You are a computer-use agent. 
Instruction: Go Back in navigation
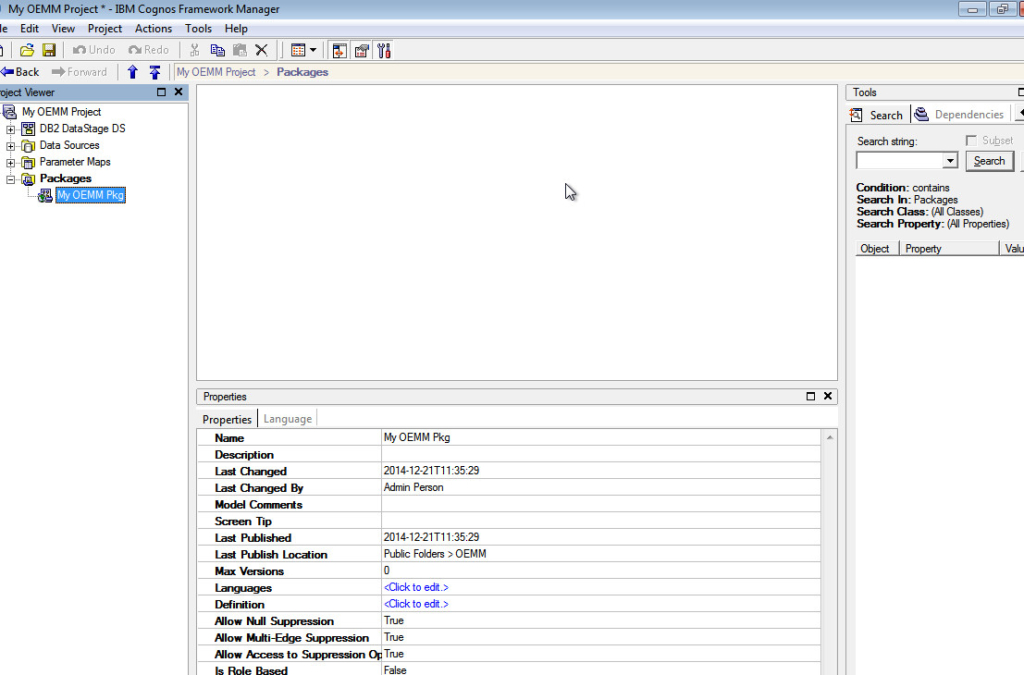pos(20,72)
